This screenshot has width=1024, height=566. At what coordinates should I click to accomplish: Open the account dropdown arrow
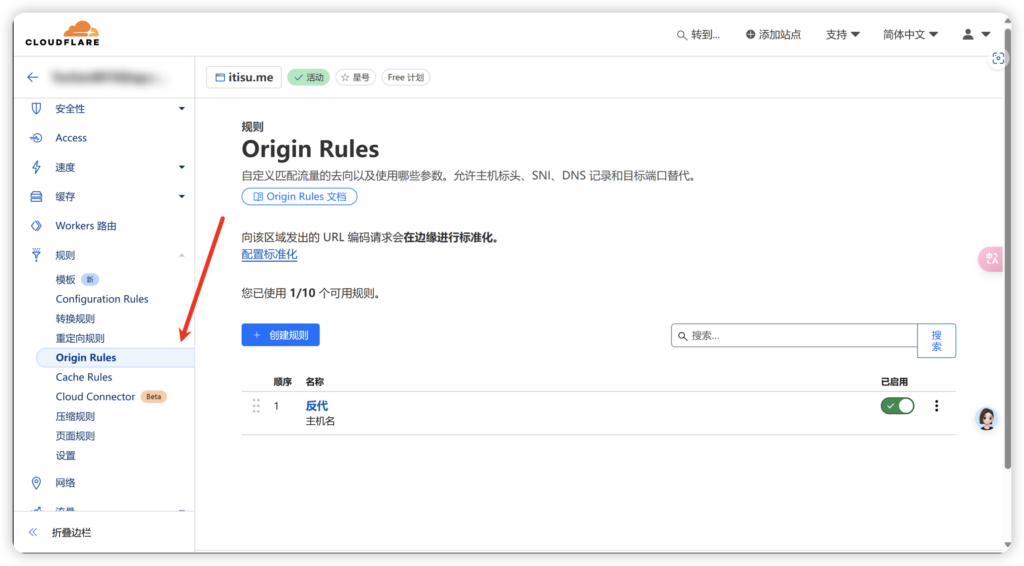pos(986,34)
